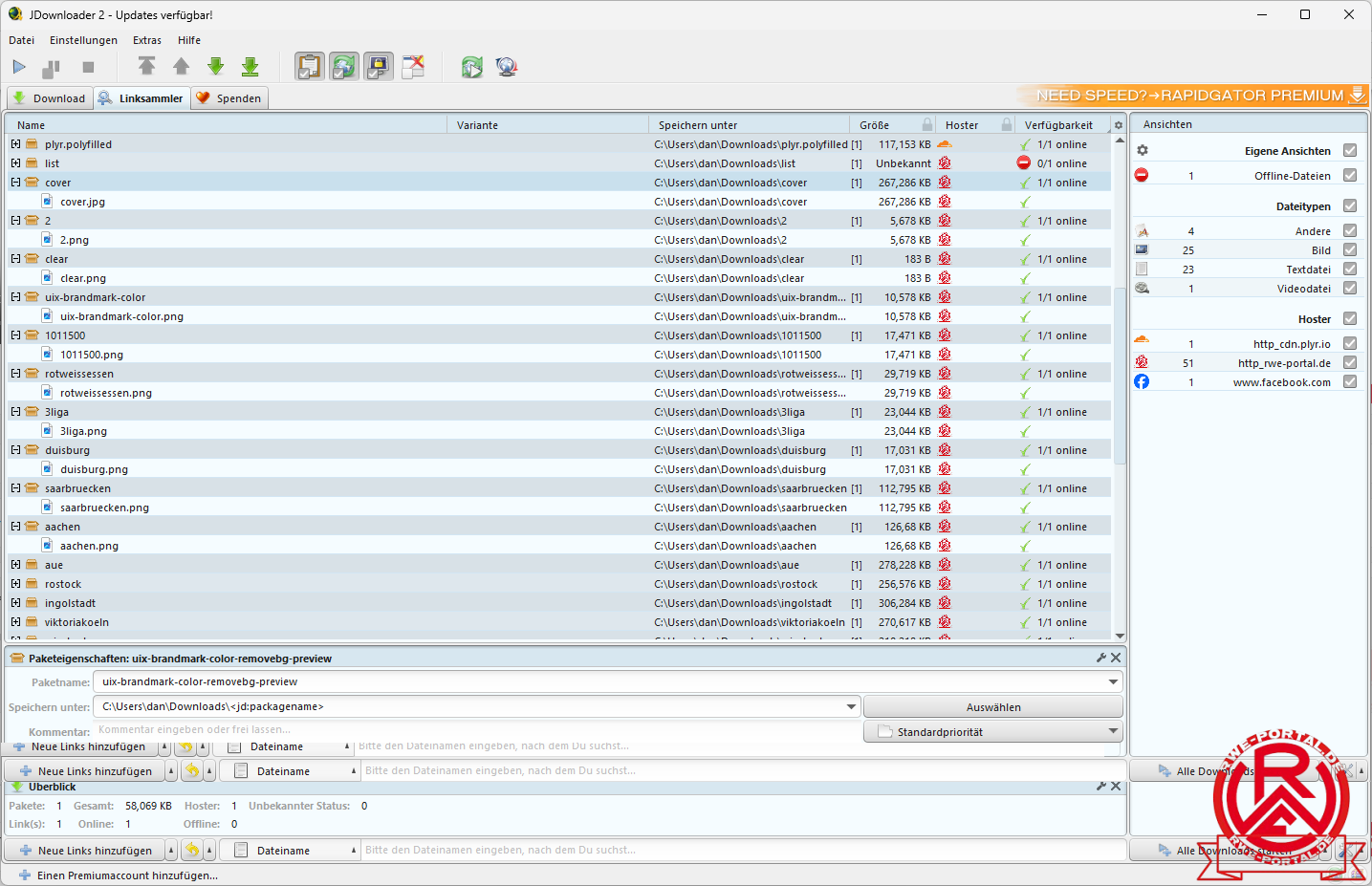Uncheck the Bild file type filter
Screen dimensions: 1372x886
coord(1350,250)
